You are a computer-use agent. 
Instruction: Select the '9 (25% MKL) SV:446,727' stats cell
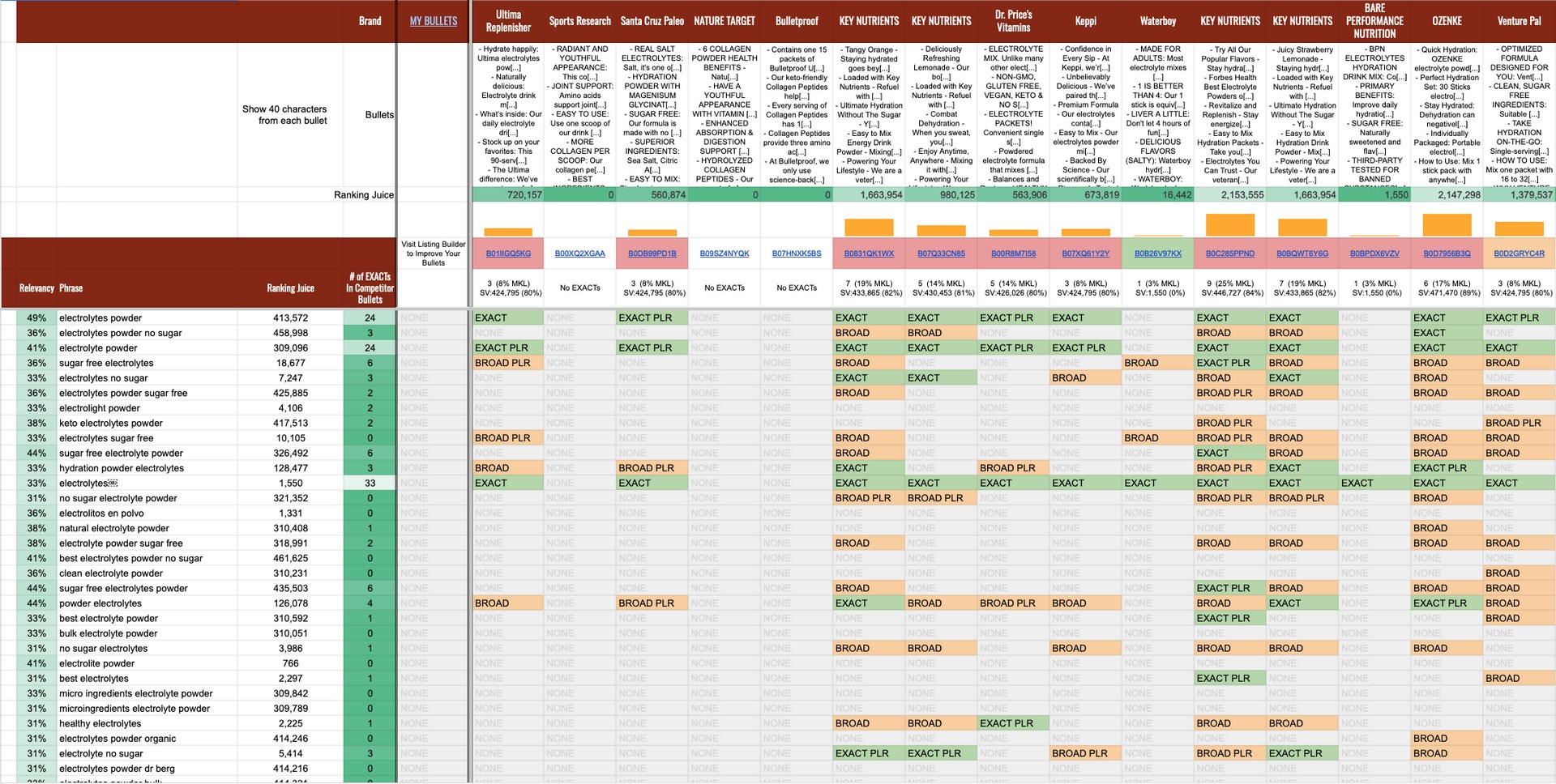pos(1230,288)
